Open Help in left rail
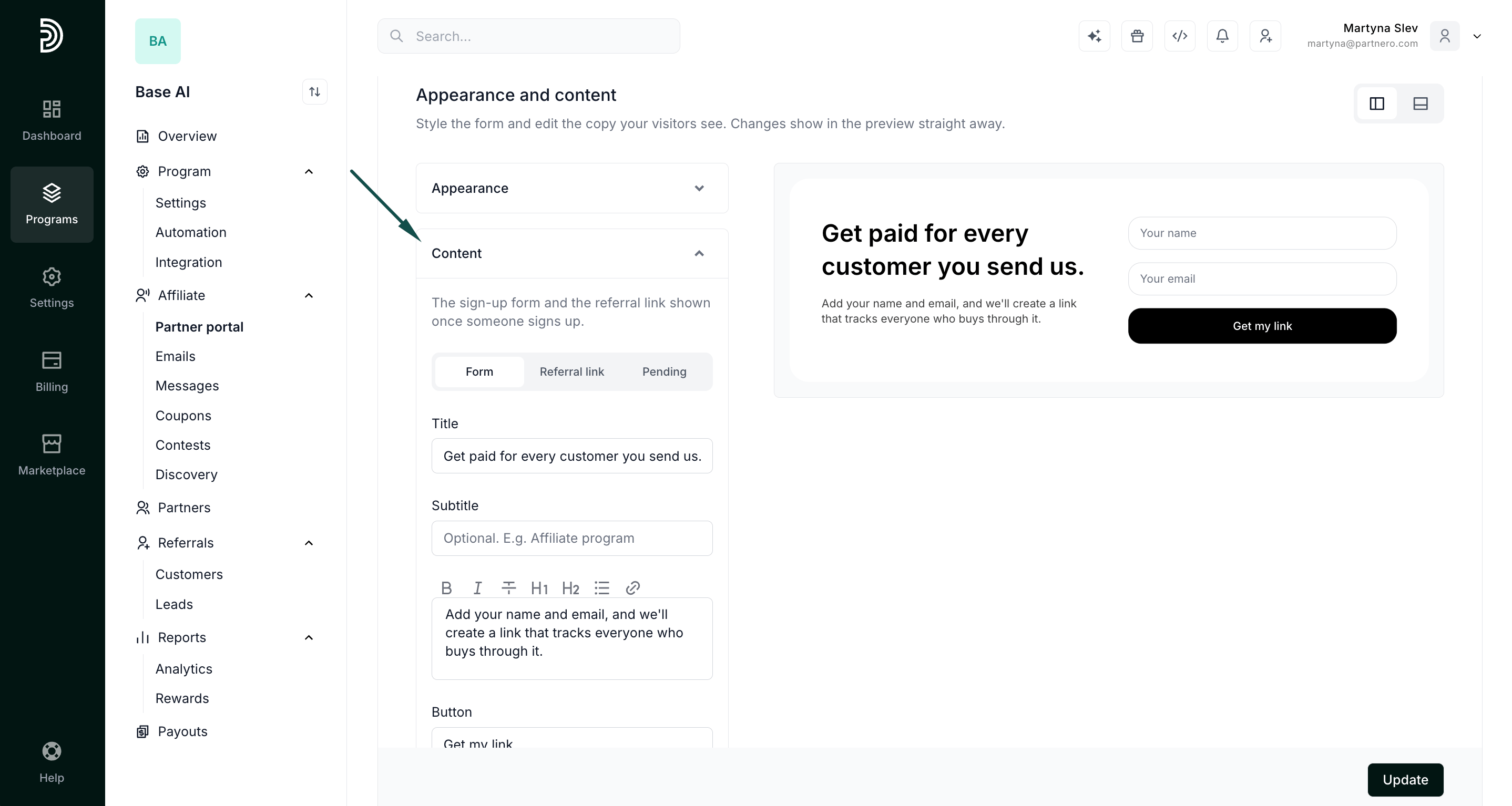This screenshot has width=1512, height=806. [52, 762]
